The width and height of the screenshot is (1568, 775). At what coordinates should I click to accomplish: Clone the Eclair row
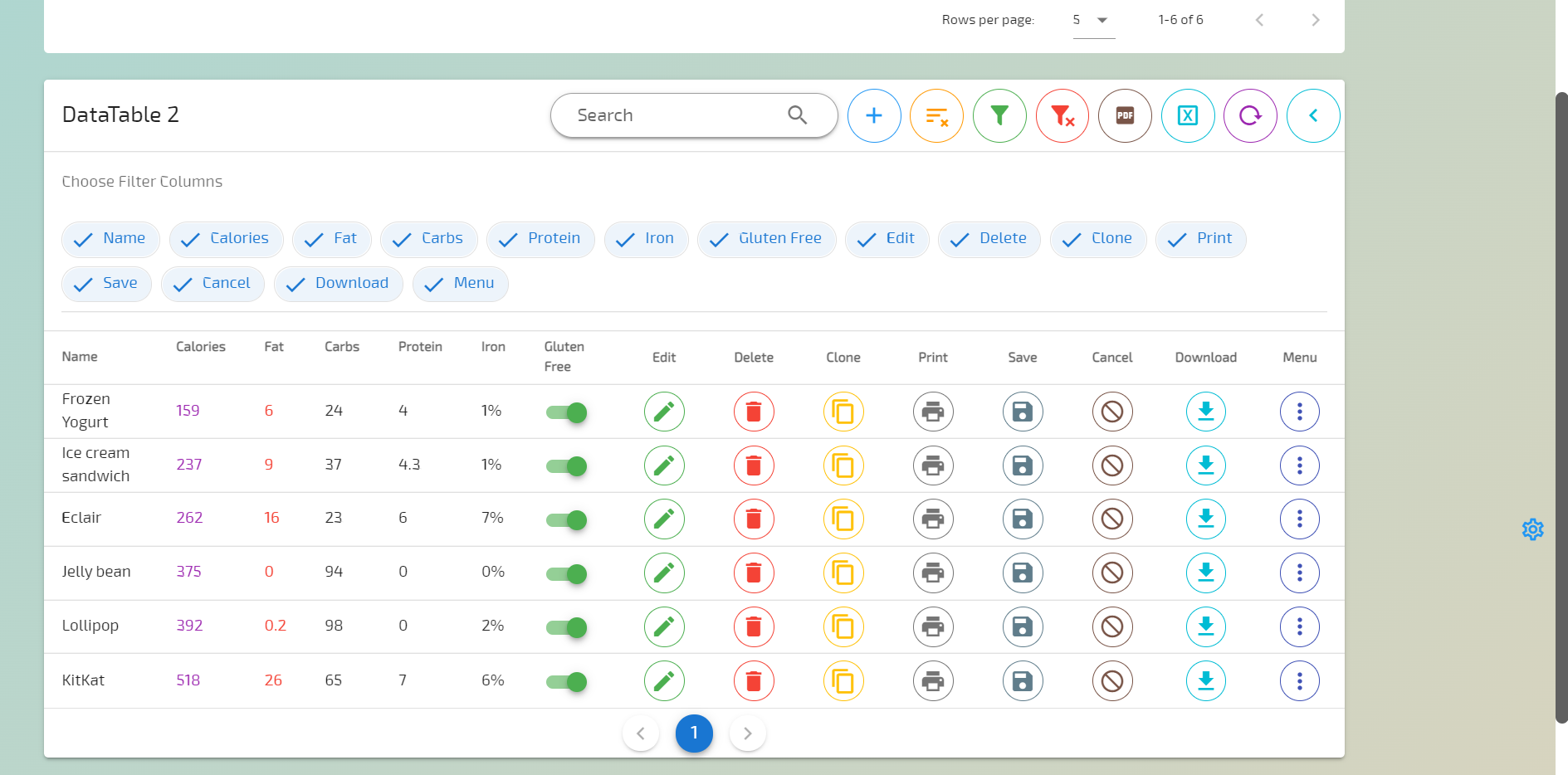(843, 519)
